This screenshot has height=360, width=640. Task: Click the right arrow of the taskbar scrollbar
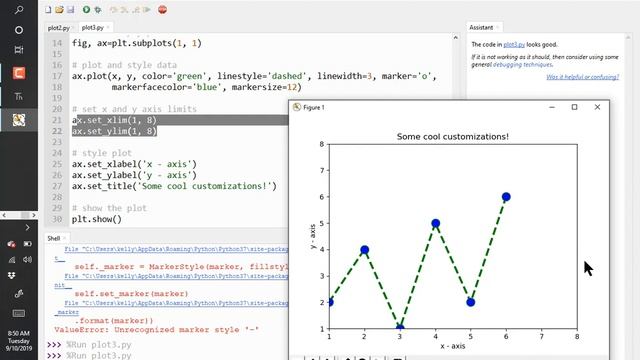[34, 215]
